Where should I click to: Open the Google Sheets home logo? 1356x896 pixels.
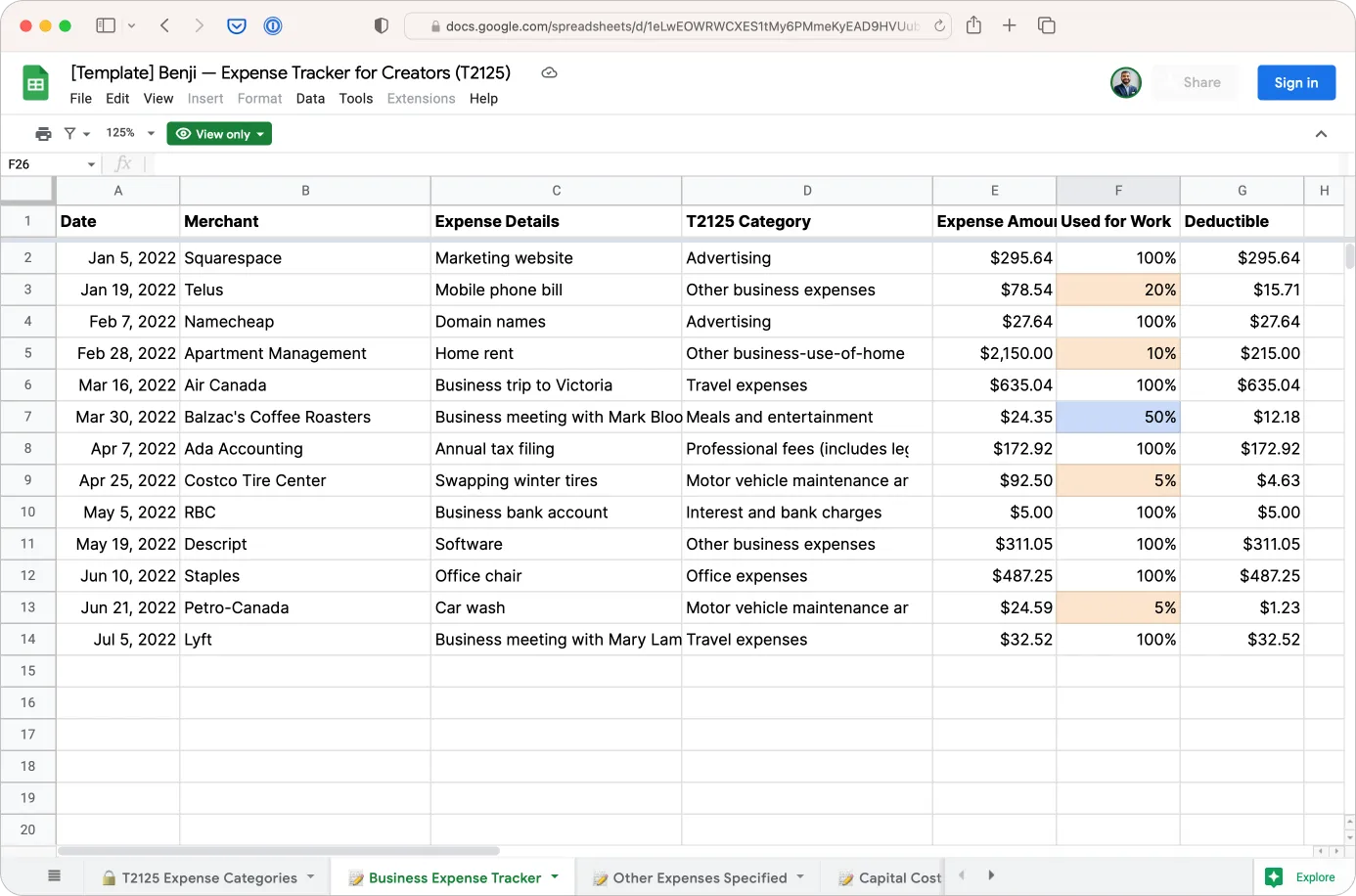(35, 83)
